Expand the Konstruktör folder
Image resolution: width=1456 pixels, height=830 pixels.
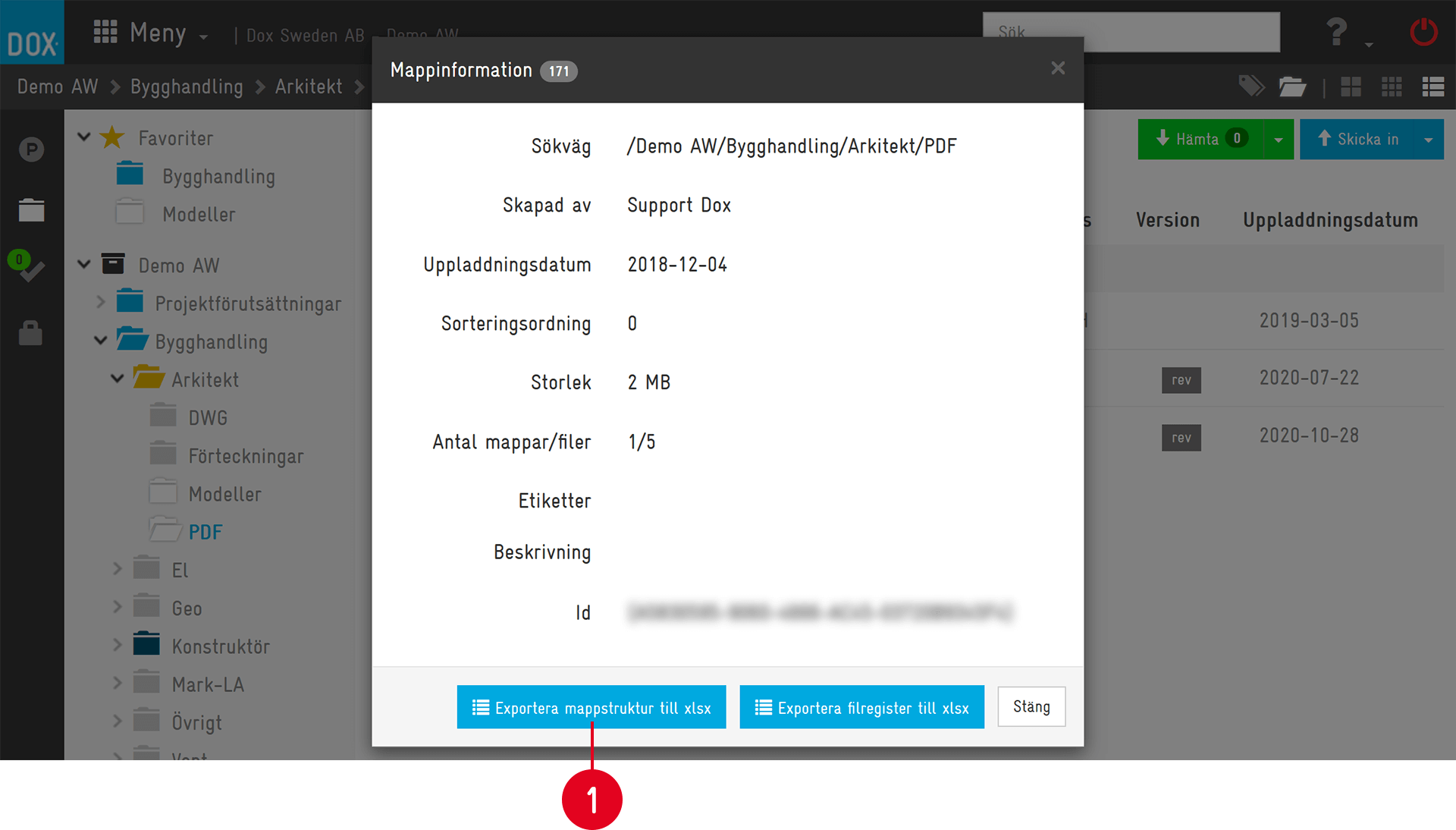(x=118, y=644)
